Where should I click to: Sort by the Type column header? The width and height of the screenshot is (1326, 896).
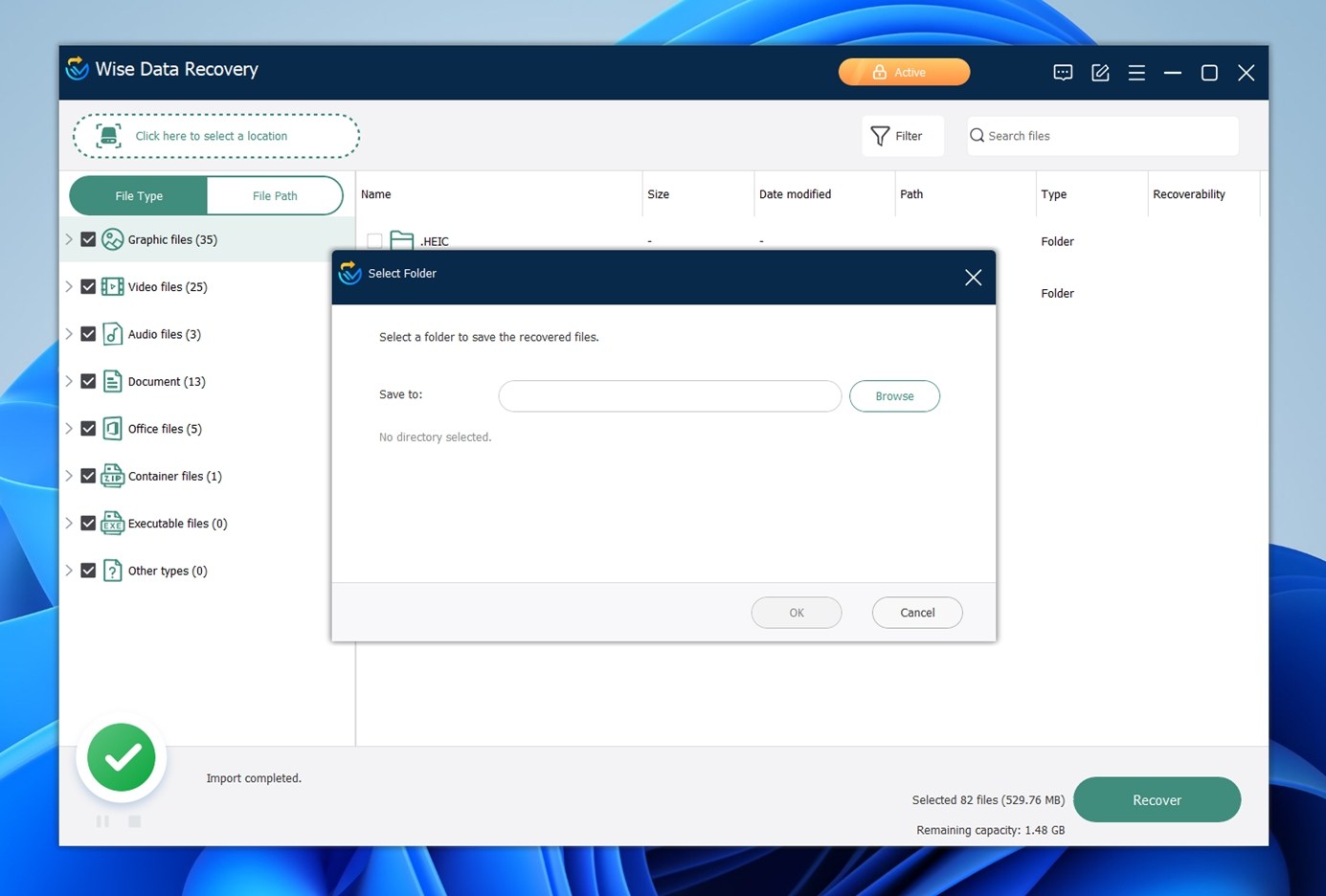coord(1091,194)
